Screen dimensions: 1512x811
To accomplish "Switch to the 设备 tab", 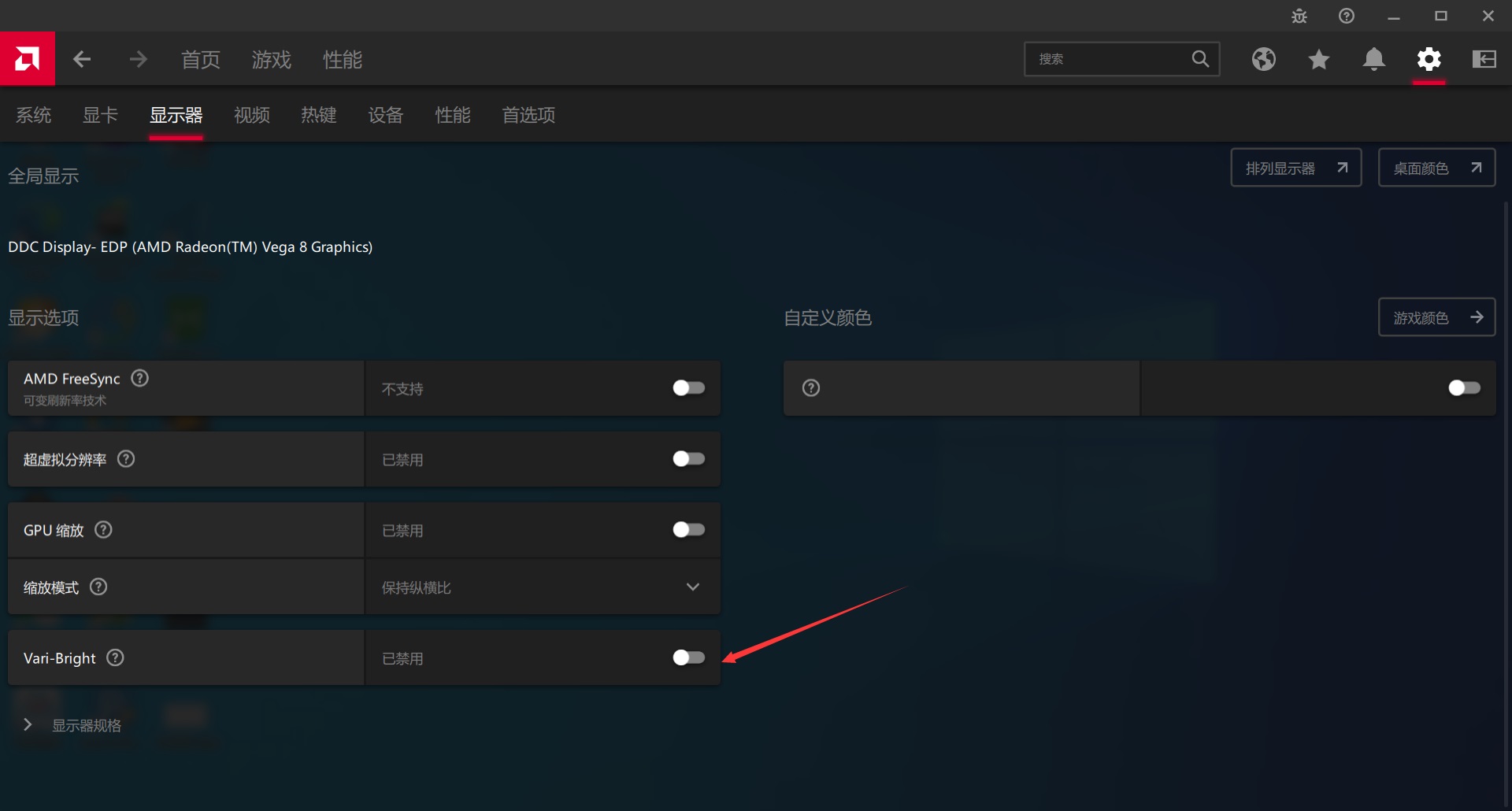I will point(386,116).
